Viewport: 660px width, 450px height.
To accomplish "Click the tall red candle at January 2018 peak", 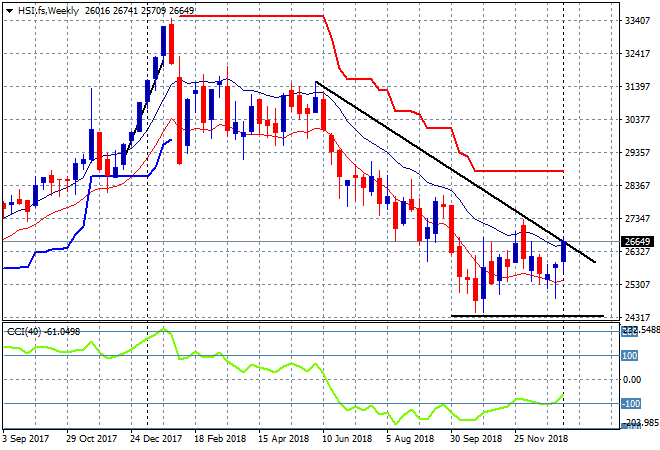I will 171,44.
